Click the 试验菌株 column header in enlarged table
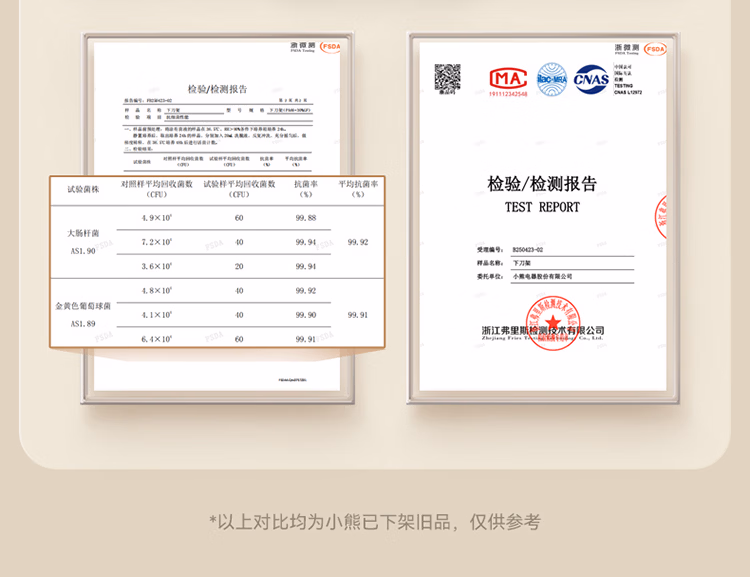 pos(83,189)
